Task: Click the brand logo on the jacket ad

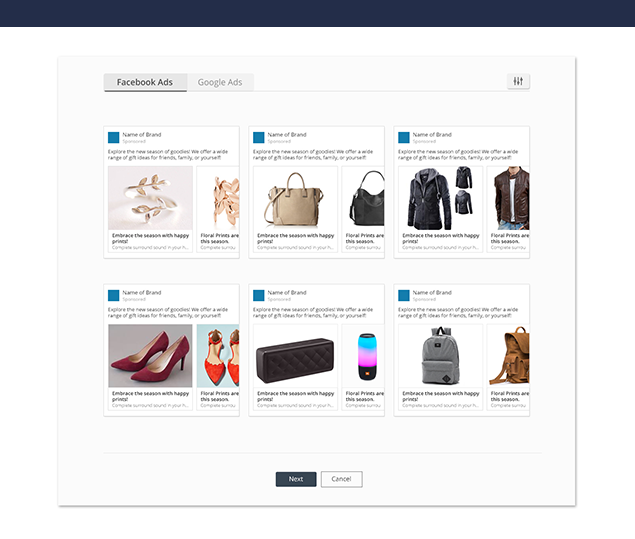Action: pos(404,137)
